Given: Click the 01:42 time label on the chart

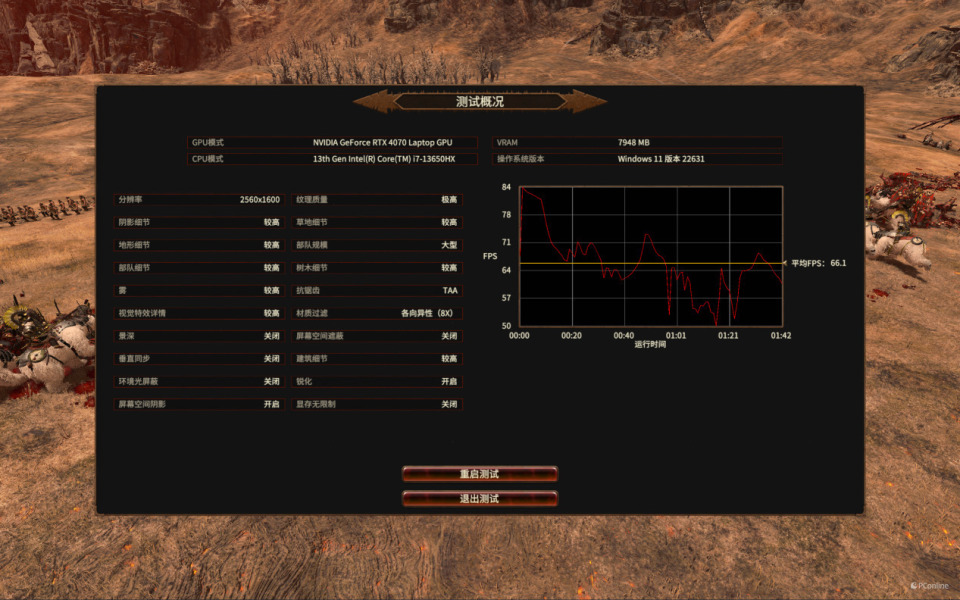Looking at the screenshot, I should tap(781, 336).
